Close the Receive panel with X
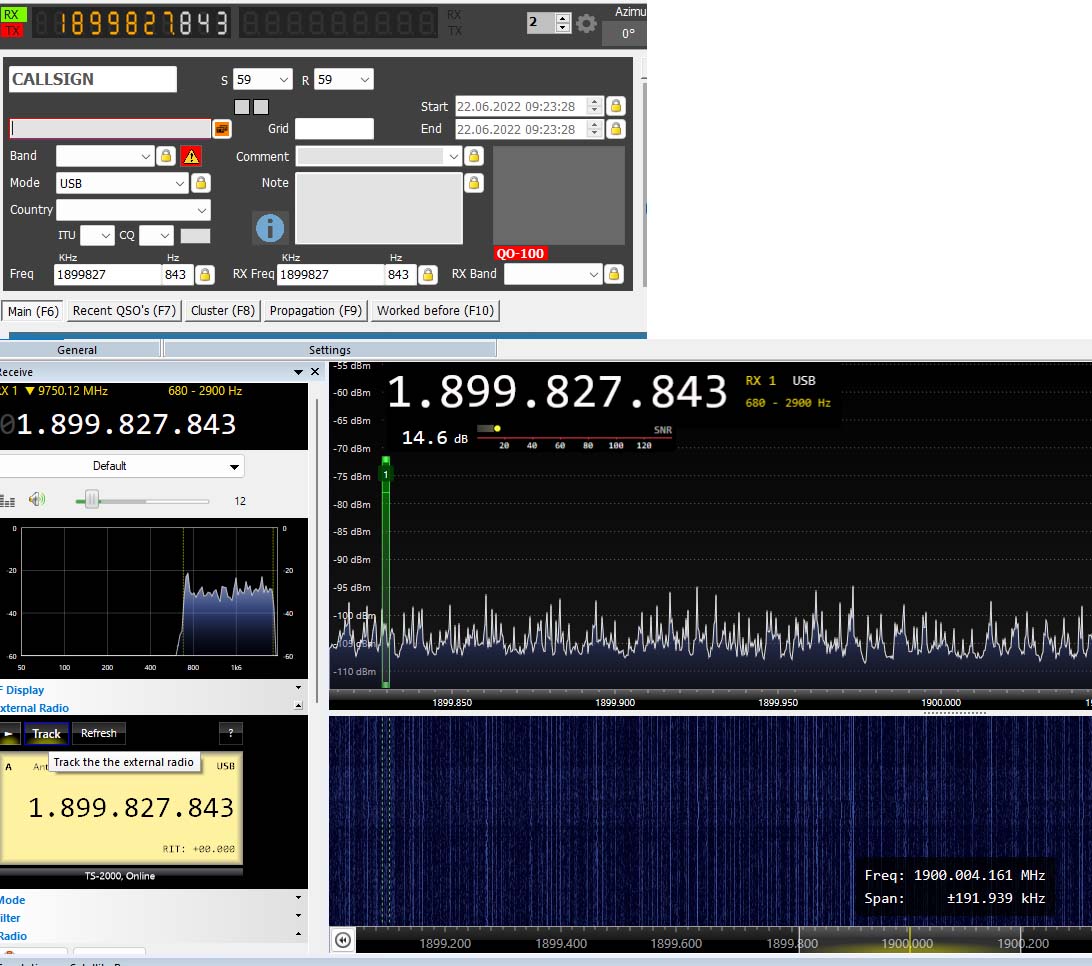The height and width of the screenshot is (966, 1092). coord(315,372)
